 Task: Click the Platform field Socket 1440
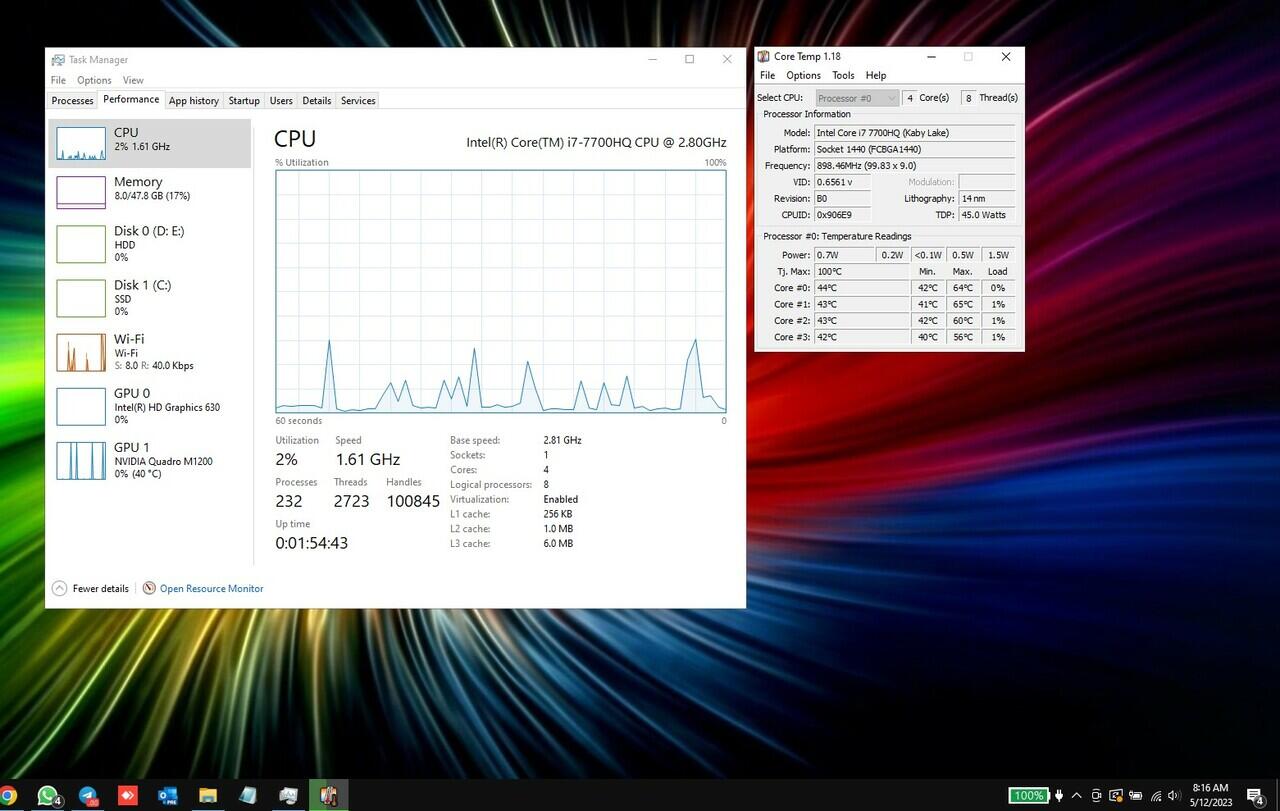pos(915,149)
